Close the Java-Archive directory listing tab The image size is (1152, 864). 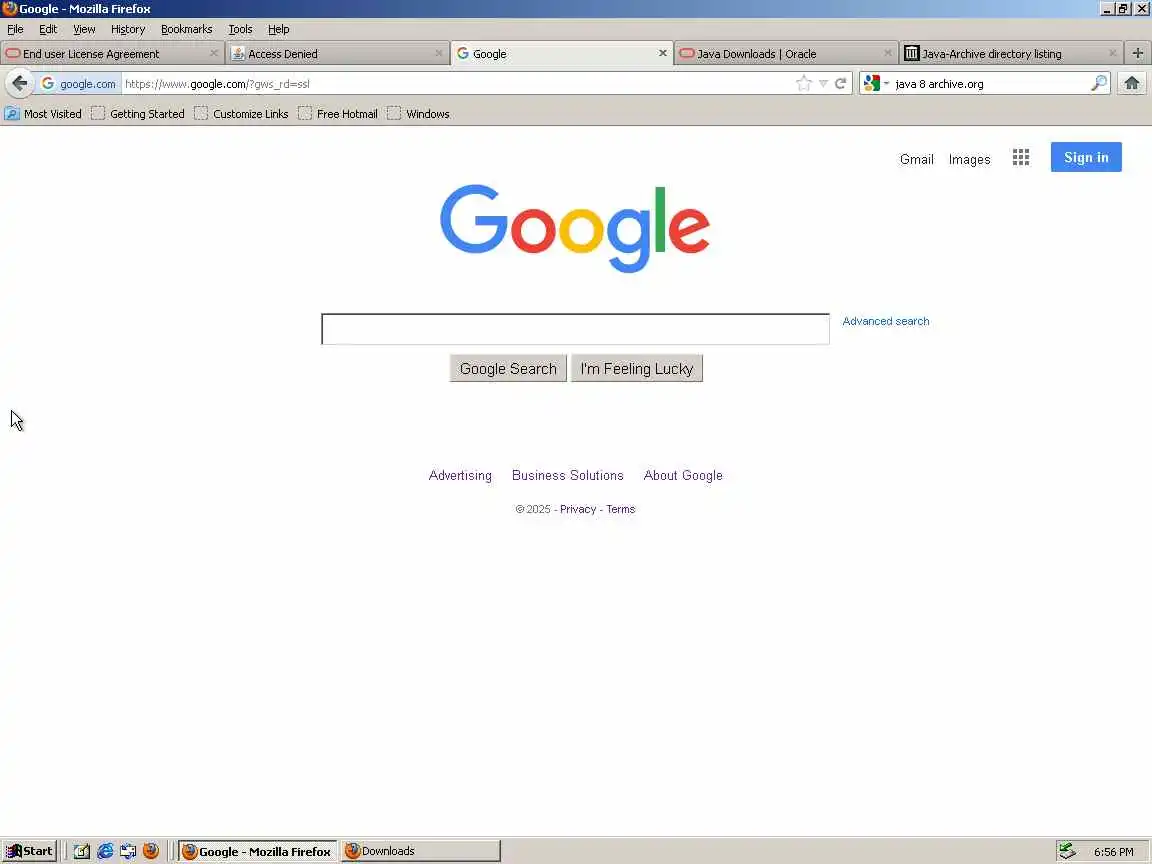click(1112, 53)
